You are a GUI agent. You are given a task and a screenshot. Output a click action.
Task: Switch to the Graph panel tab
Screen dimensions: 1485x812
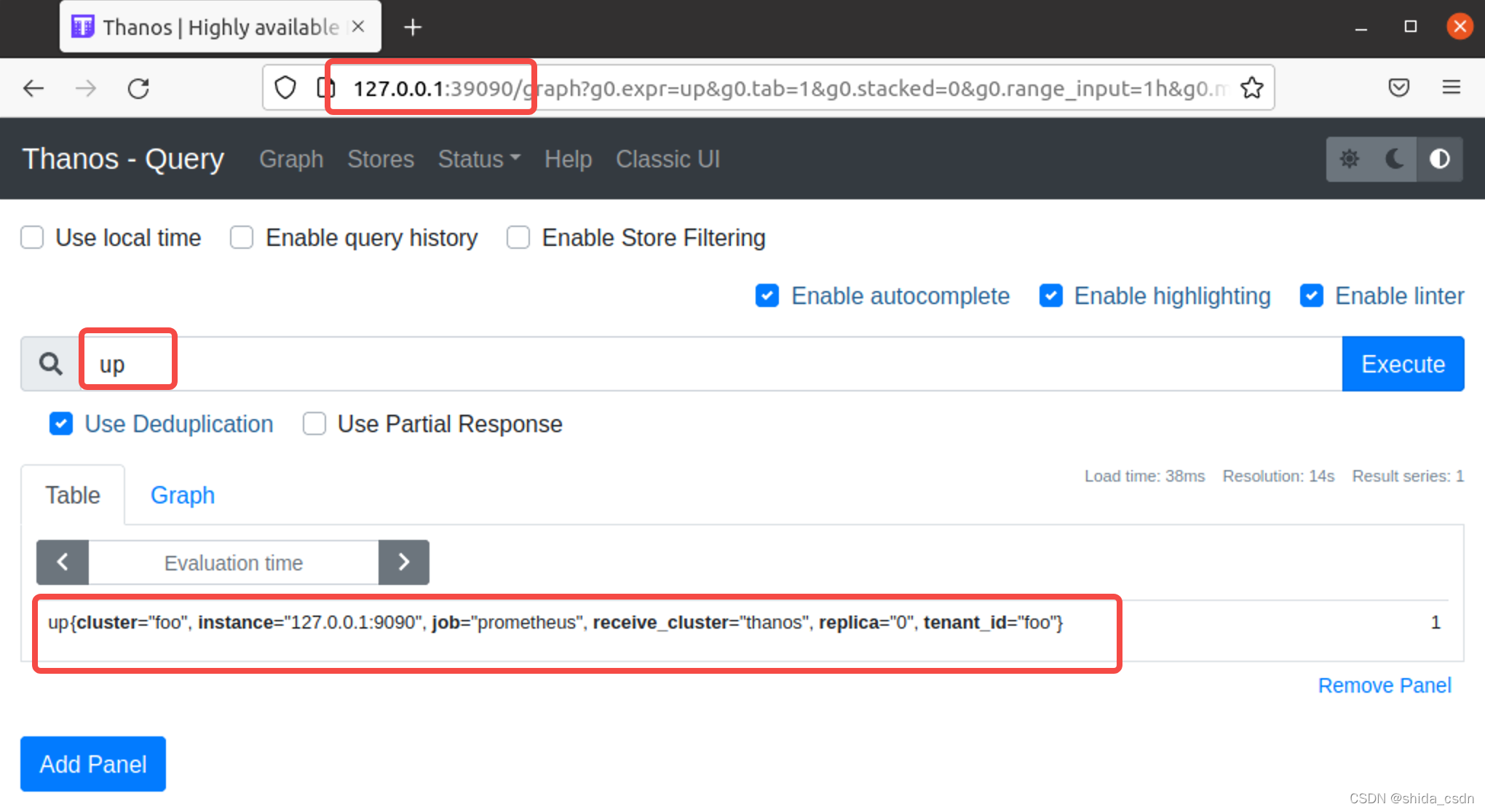coord(183,495)
